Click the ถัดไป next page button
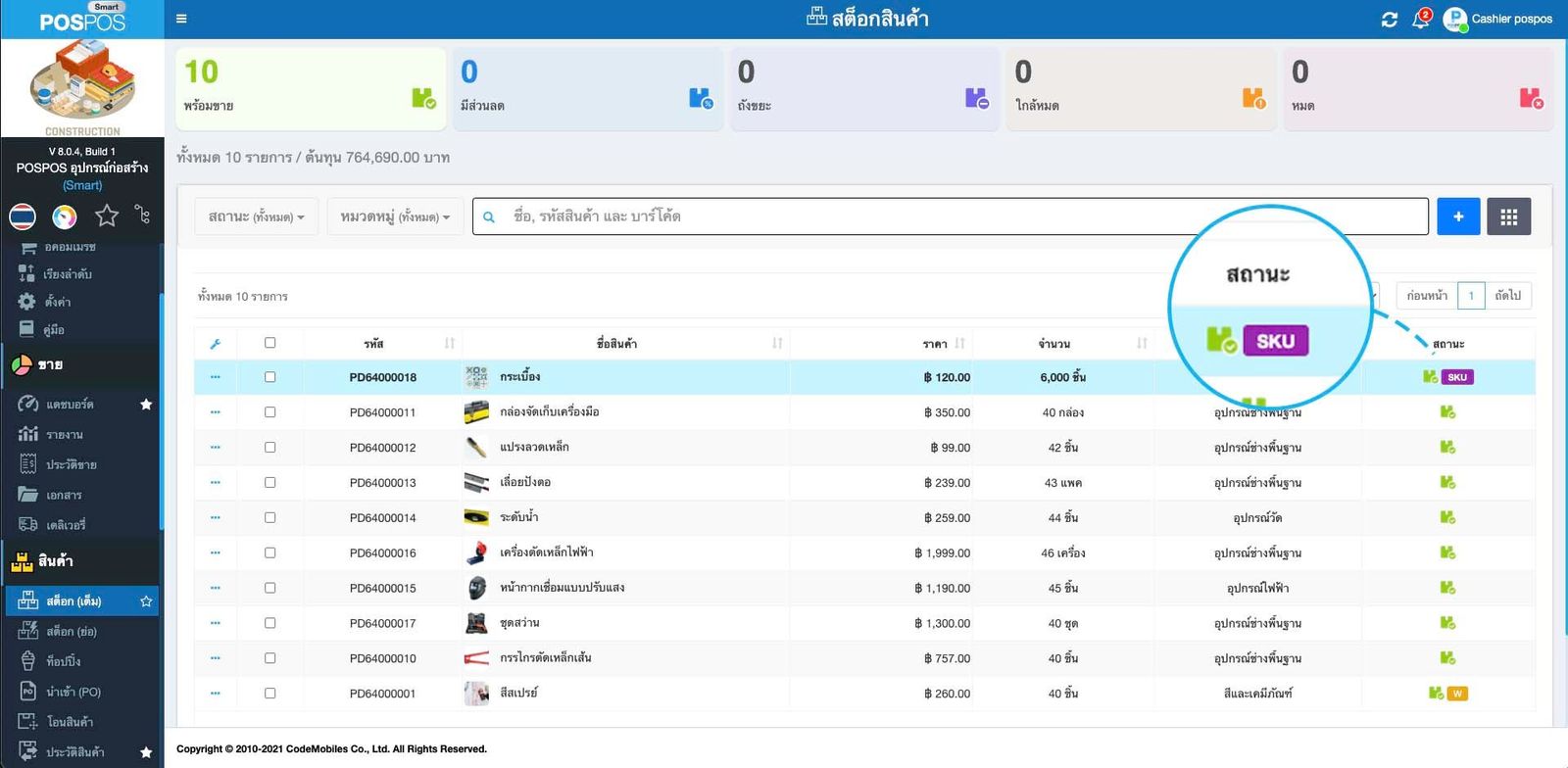 (1507, 296)
